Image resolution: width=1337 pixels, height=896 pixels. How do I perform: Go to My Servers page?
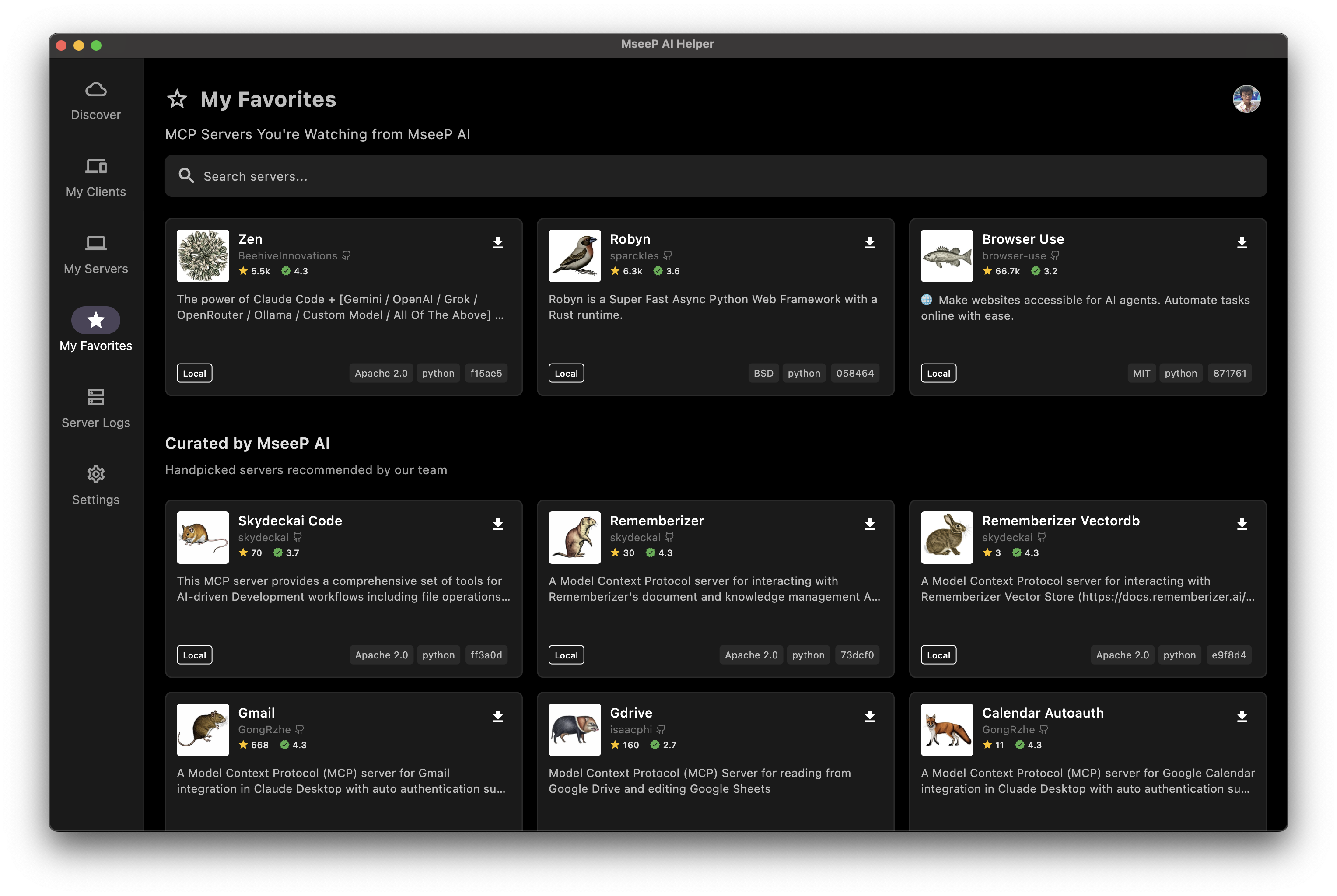[x=96, y=255]
